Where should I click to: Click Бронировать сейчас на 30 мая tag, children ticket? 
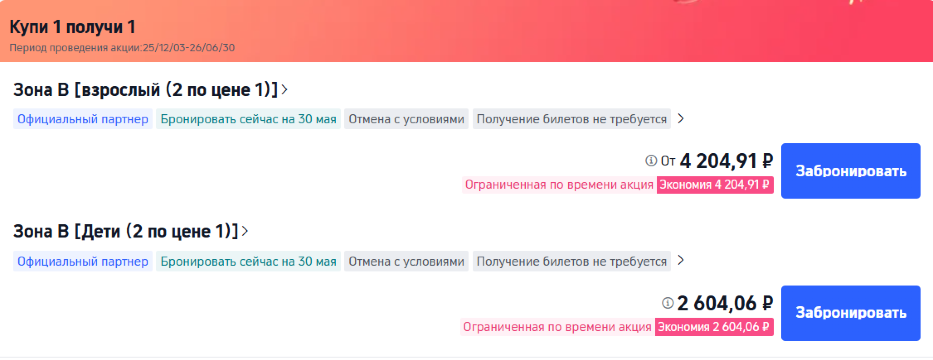[249, 261]
